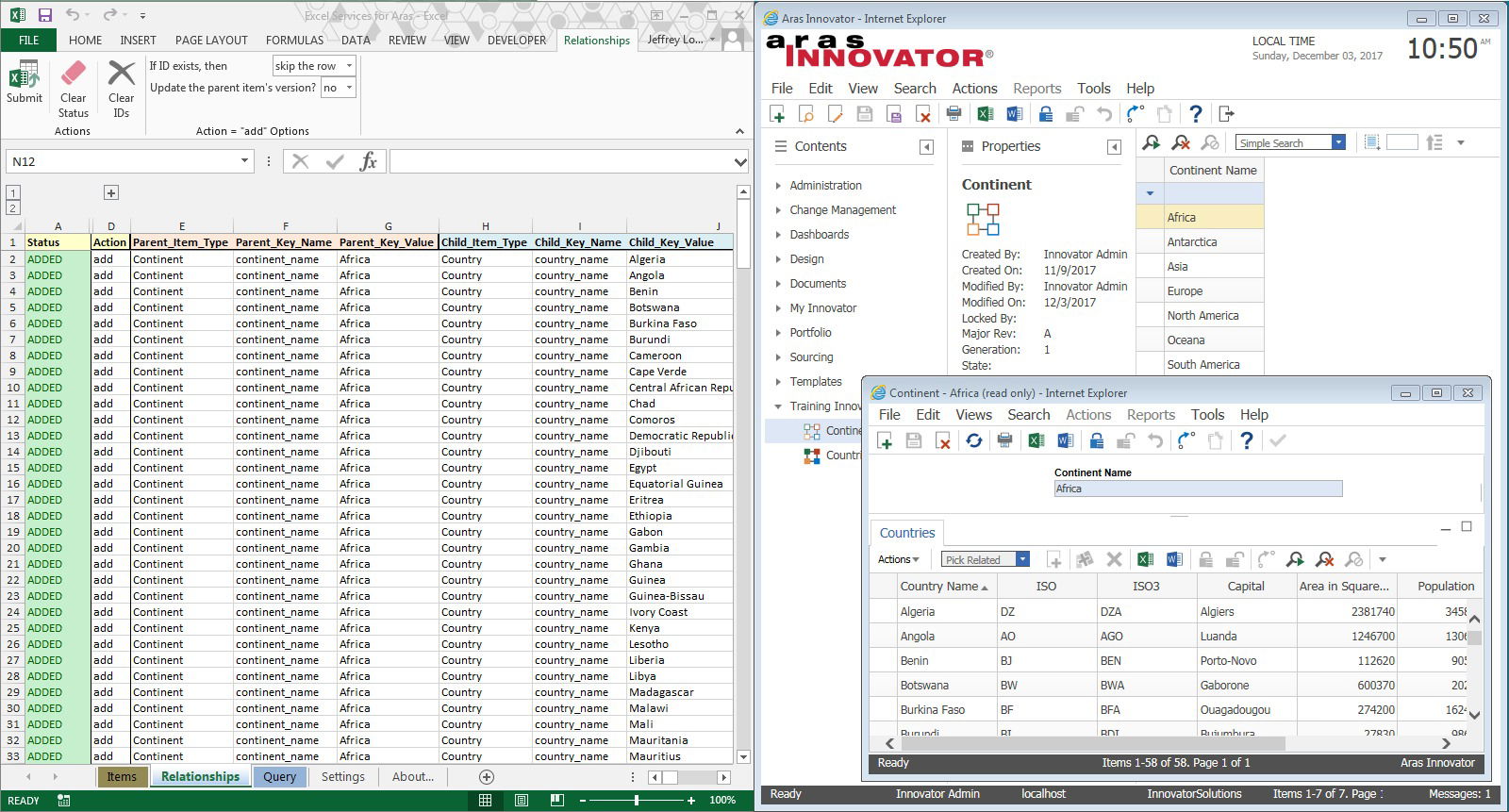Click the Insert Function fx icon

tap(368, 161)
